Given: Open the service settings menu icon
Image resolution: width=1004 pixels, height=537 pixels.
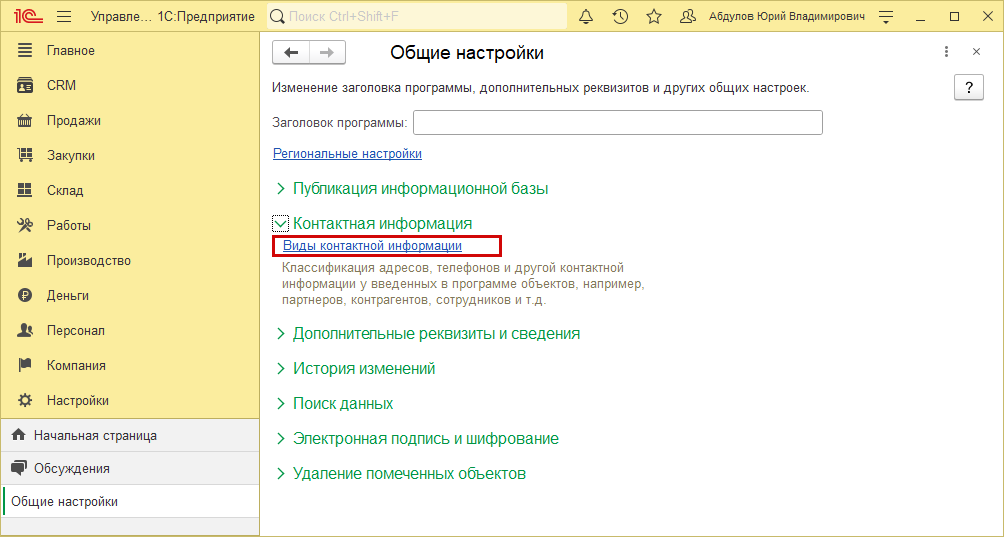Looking at the screenshot, I should (x=886, y=16).
